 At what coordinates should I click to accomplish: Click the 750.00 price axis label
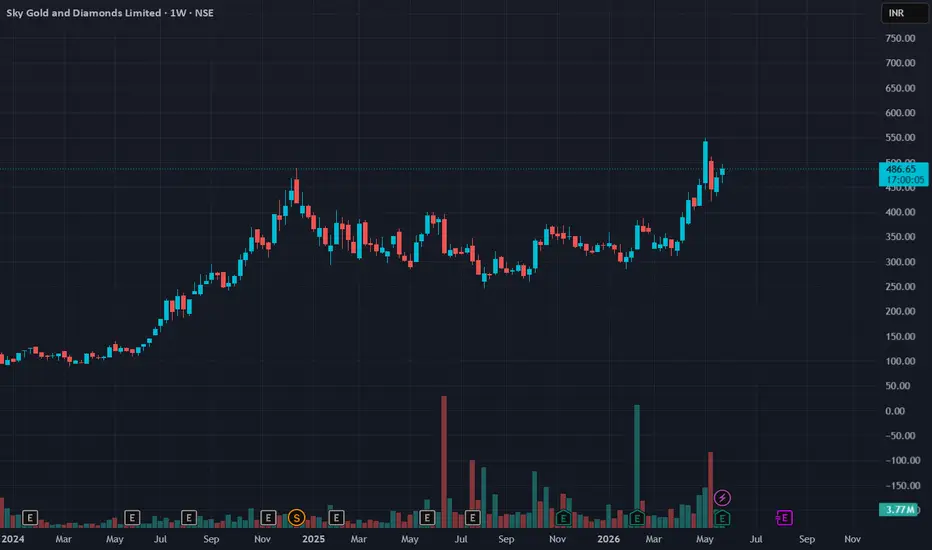(x=900, y=38)
